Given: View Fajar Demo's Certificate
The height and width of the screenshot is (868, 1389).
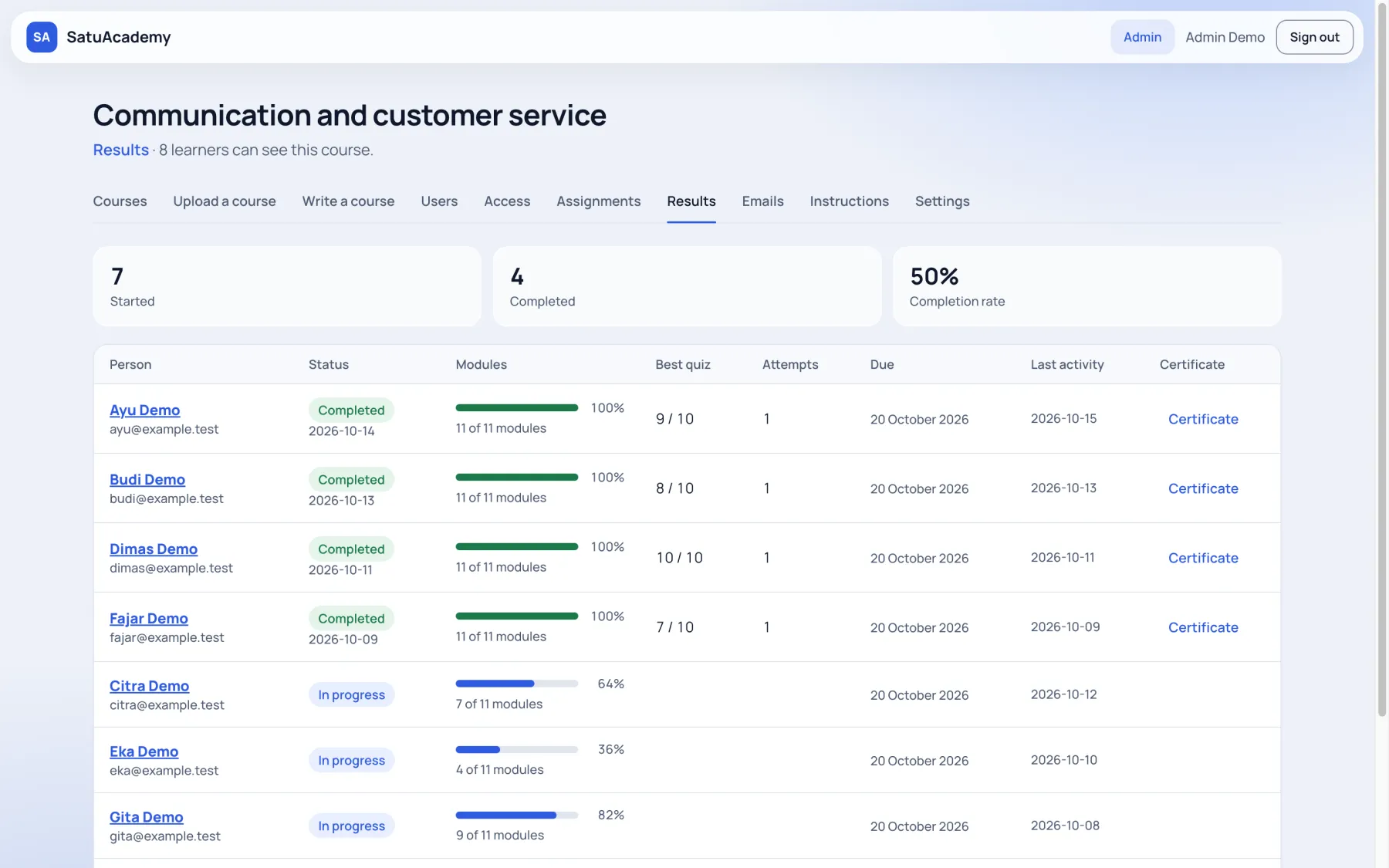Looking at the screenshot, I should click(x=1203, y=627).
